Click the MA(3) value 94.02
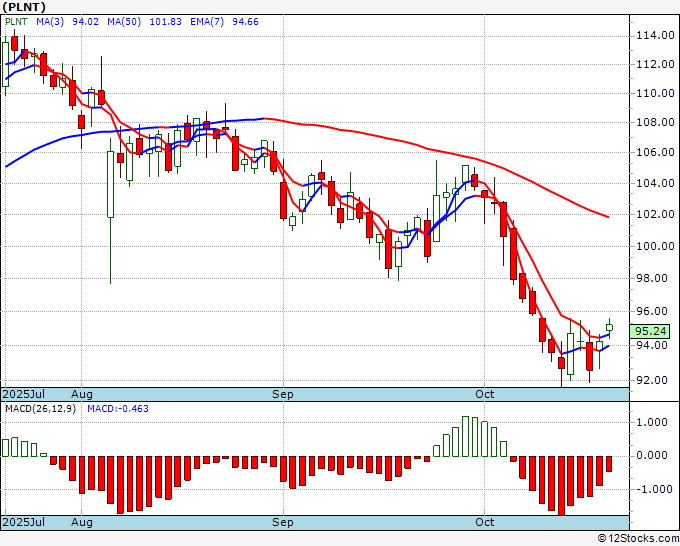This screenshot has height=546, width=680. 85,22
